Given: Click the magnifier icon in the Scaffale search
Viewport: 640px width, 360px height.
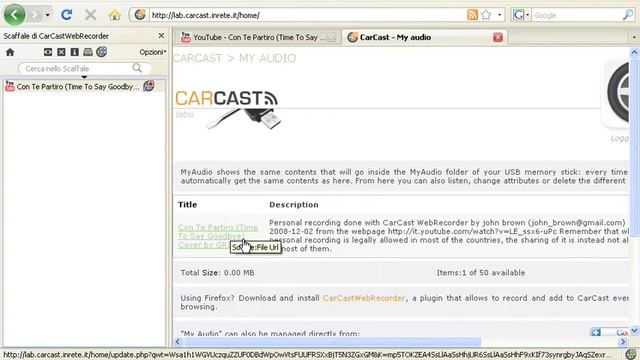Looking at the screenshot, I should click(137, 68).
